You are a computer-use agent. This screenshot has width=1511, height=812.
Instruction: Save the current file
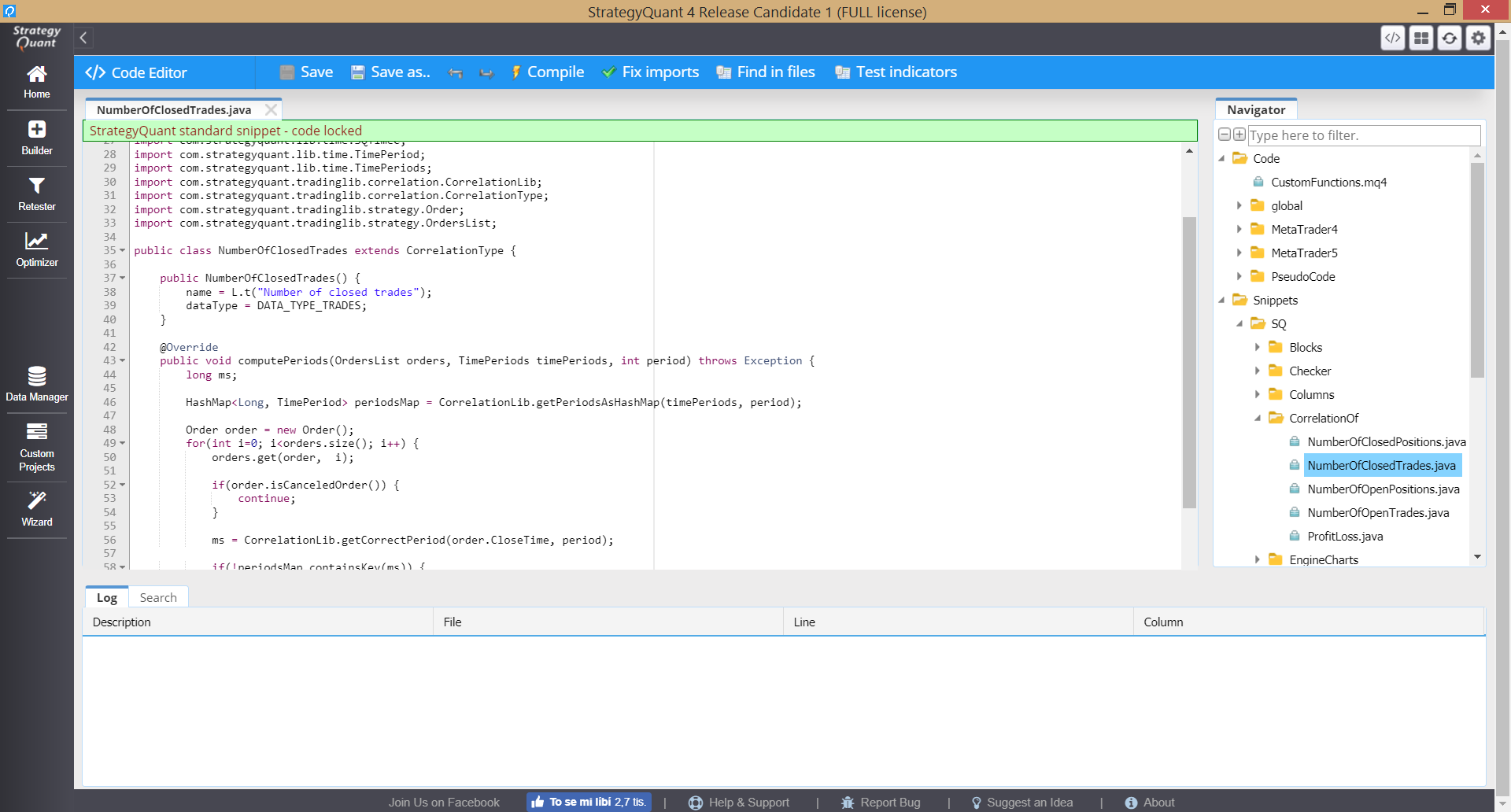(307, 72)
